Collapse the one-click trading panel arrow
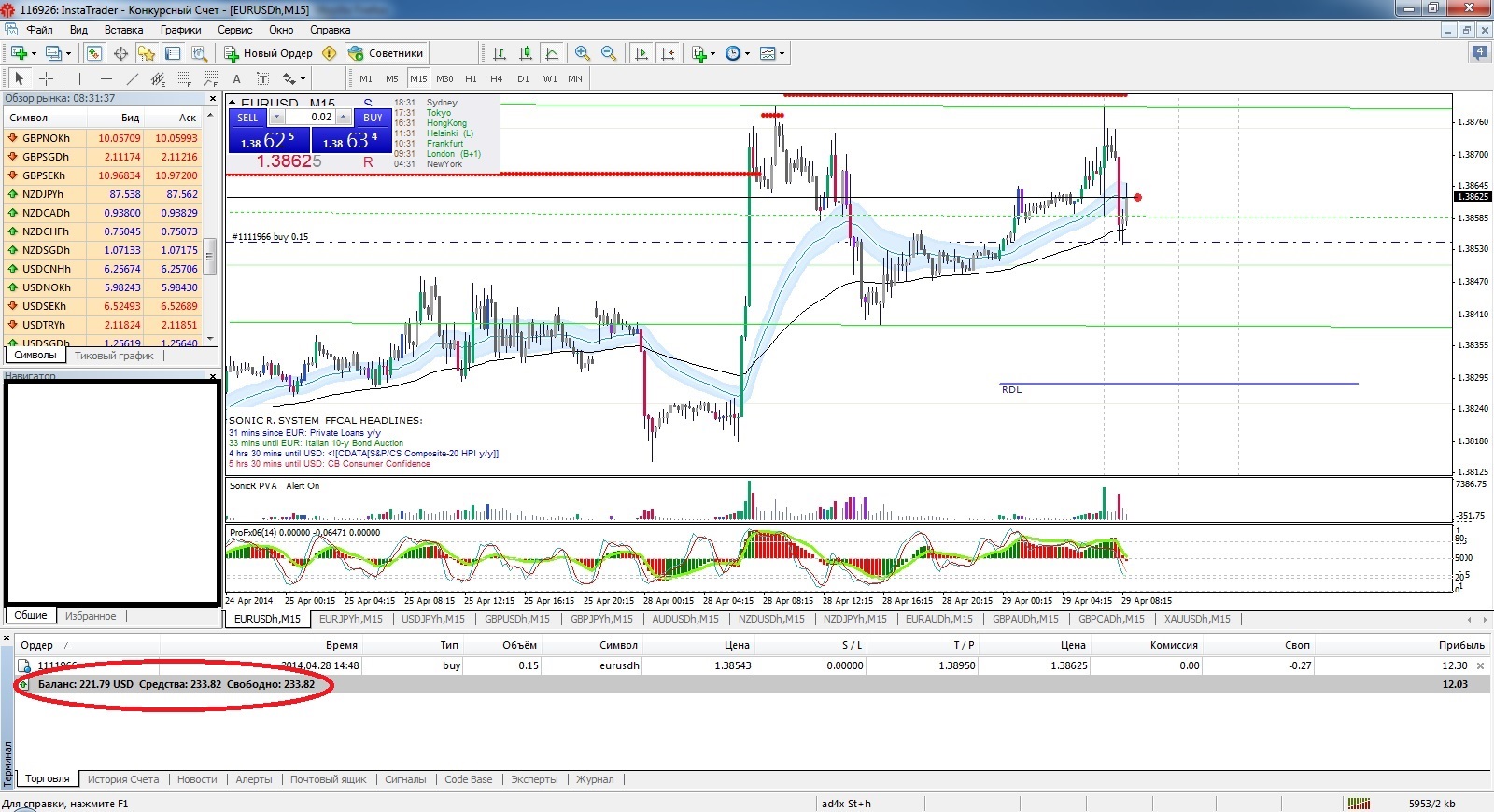 (233, 103)
